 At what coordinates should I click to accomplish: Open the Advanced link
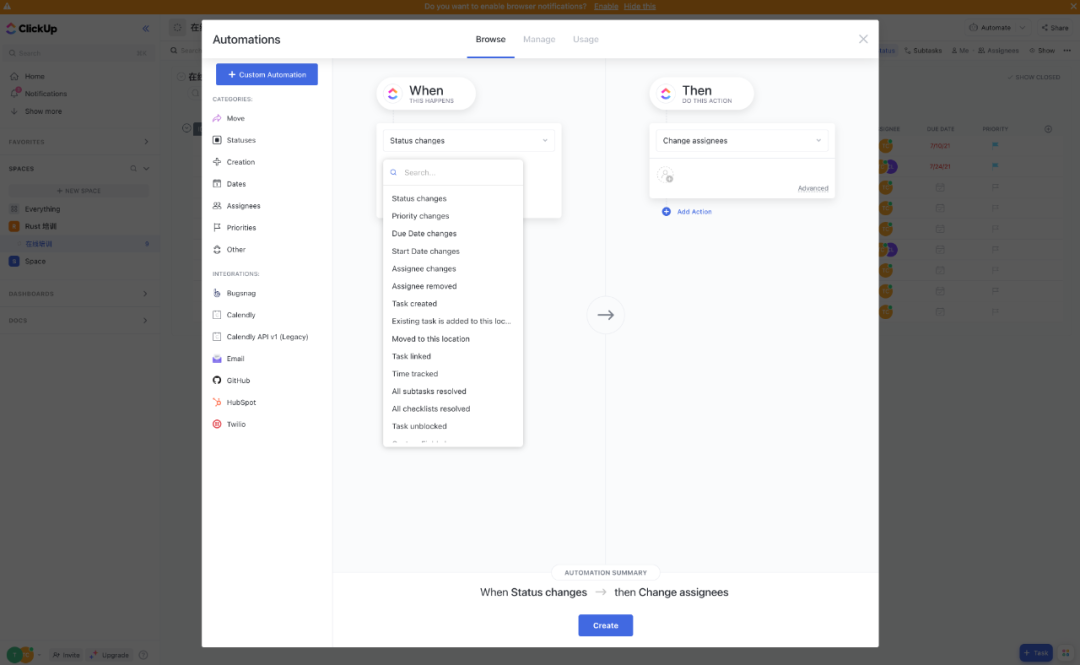click(x=812, y=188)
